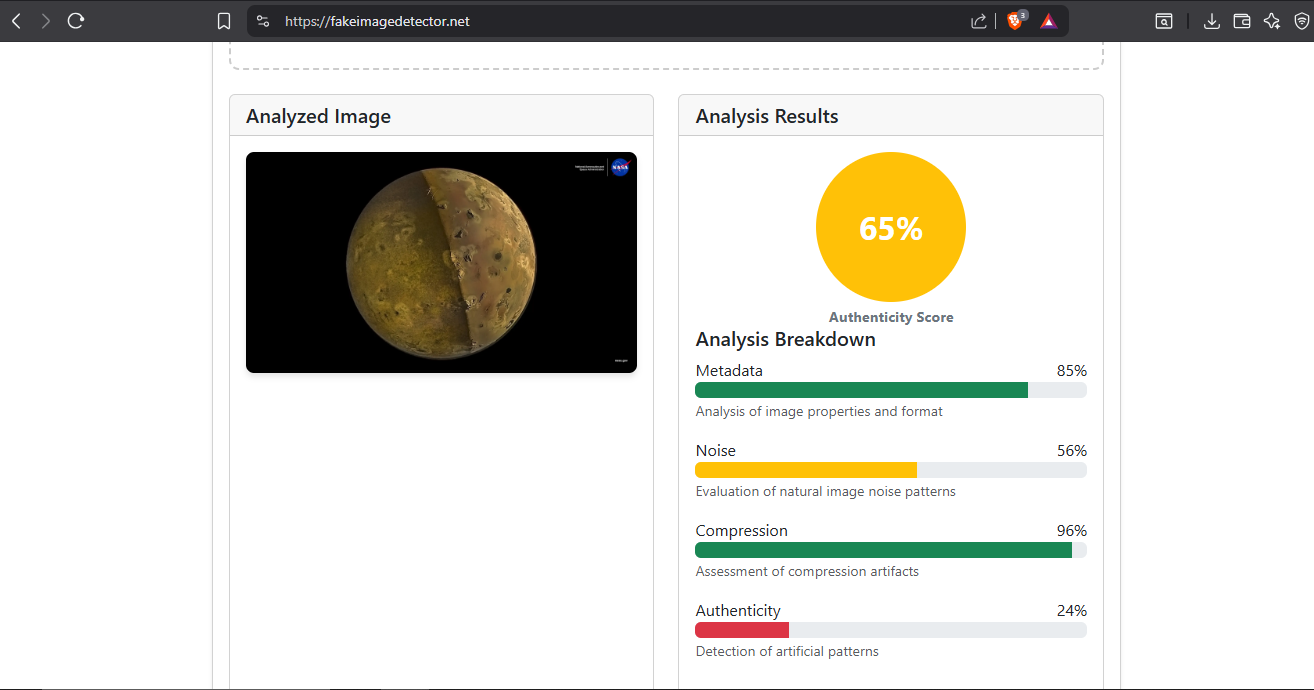This screenshot has height=690, width=1314.
Task: Open Brave Shields lion icon
Action: [x=1015, y=21]
